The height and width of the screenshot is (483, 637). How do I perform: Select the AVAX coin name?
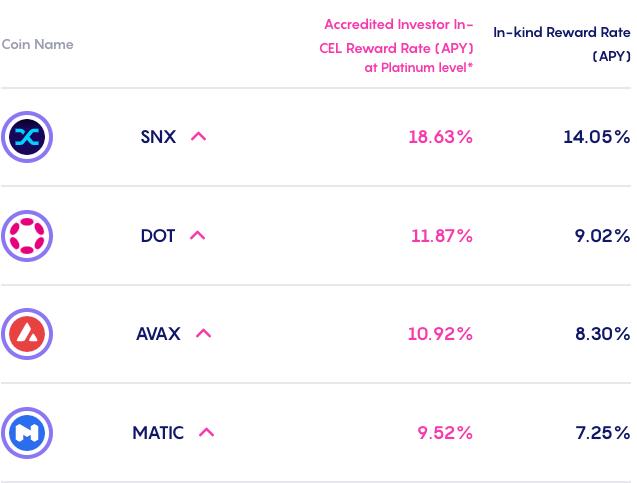click(x=158, y=334)
